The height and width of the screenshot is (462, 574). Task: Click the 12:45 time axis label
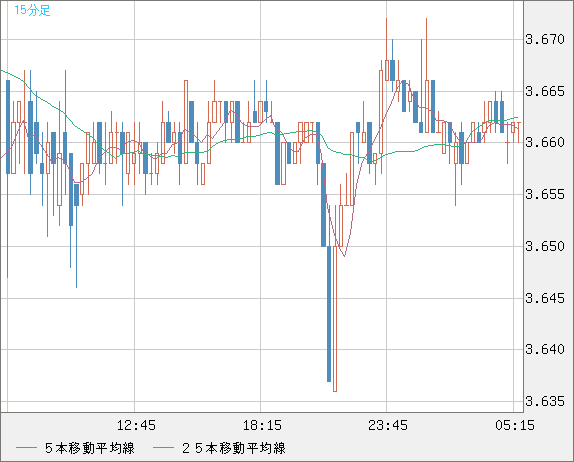tap(136, 425)
